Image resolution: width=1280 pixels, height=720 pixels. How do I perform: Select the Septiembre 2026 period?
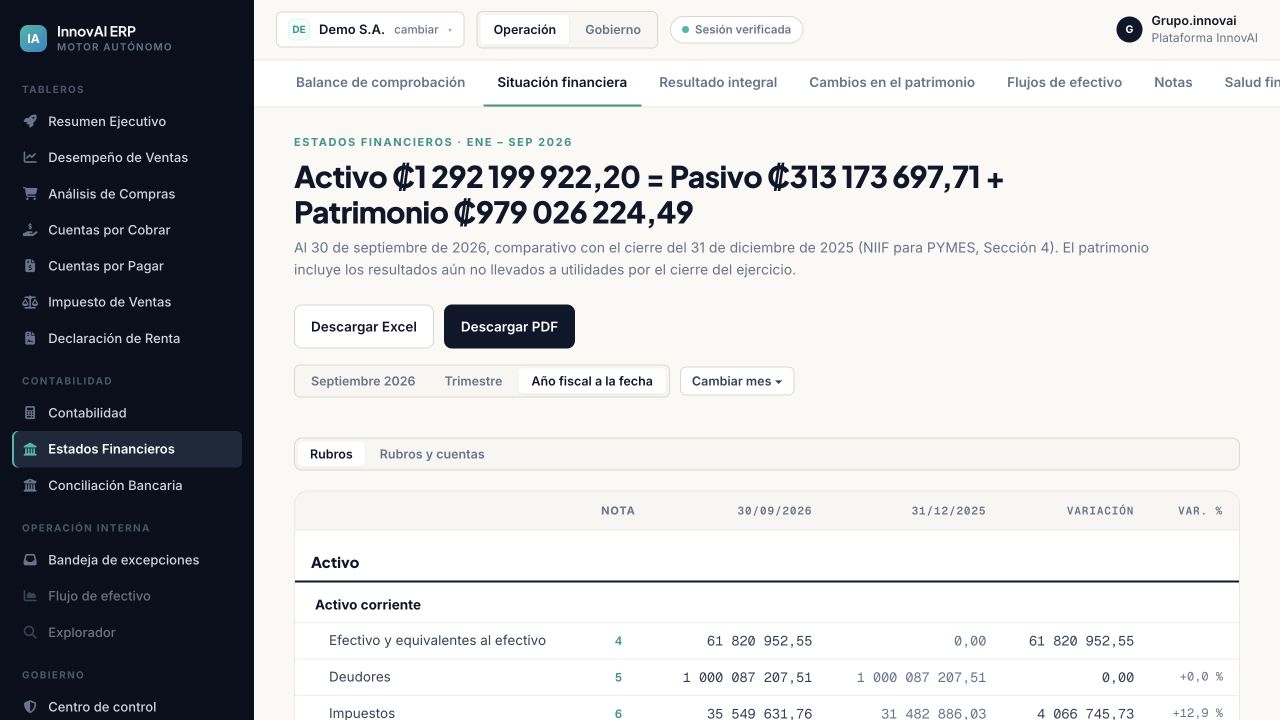(x=363, y=381)
